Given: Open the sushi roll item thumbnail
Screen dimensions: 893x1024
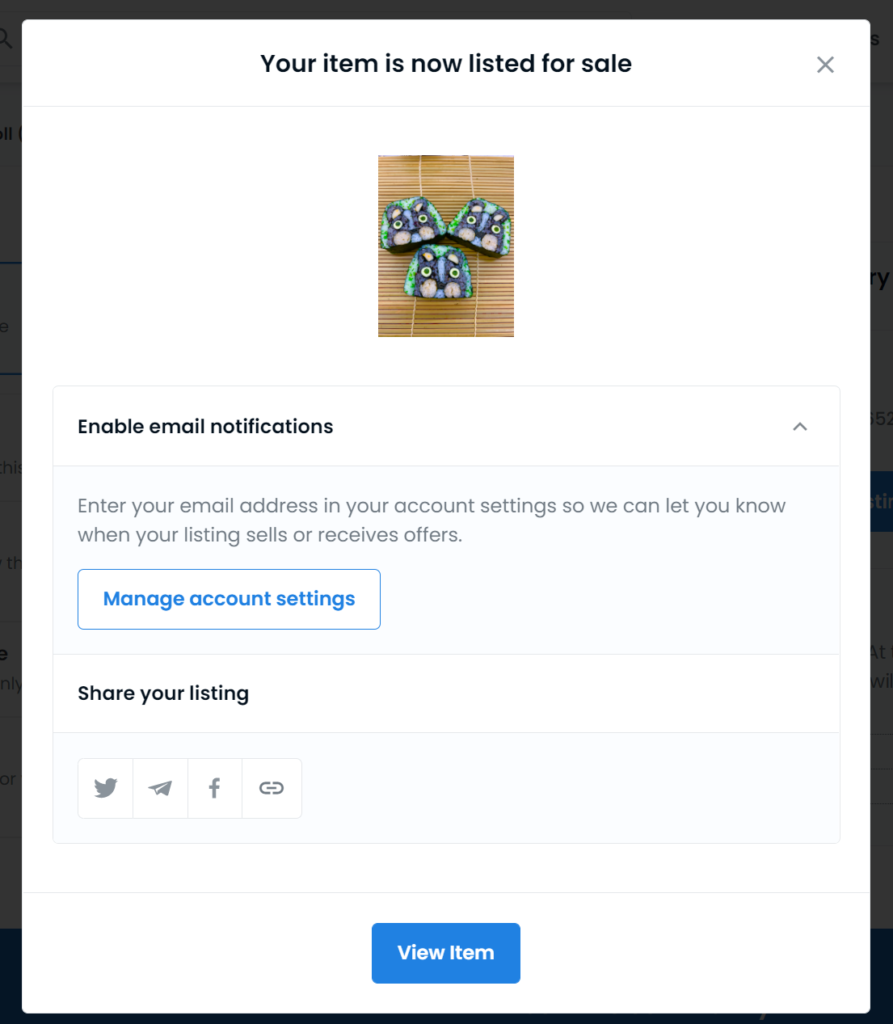Looking at the screenshot, I should [446, 246].
